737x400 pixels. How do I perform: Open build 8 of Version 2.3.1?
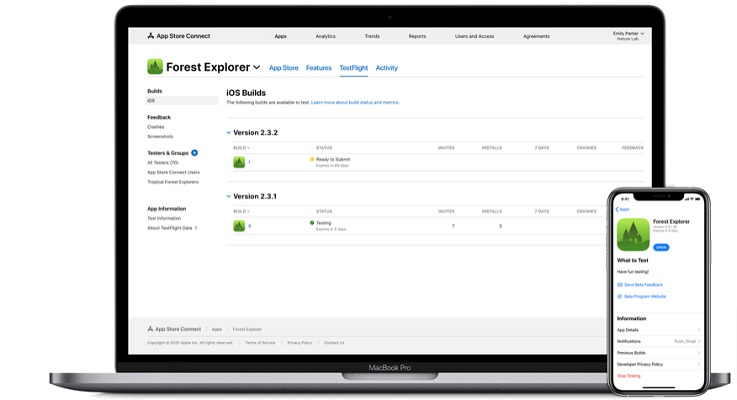249,226
